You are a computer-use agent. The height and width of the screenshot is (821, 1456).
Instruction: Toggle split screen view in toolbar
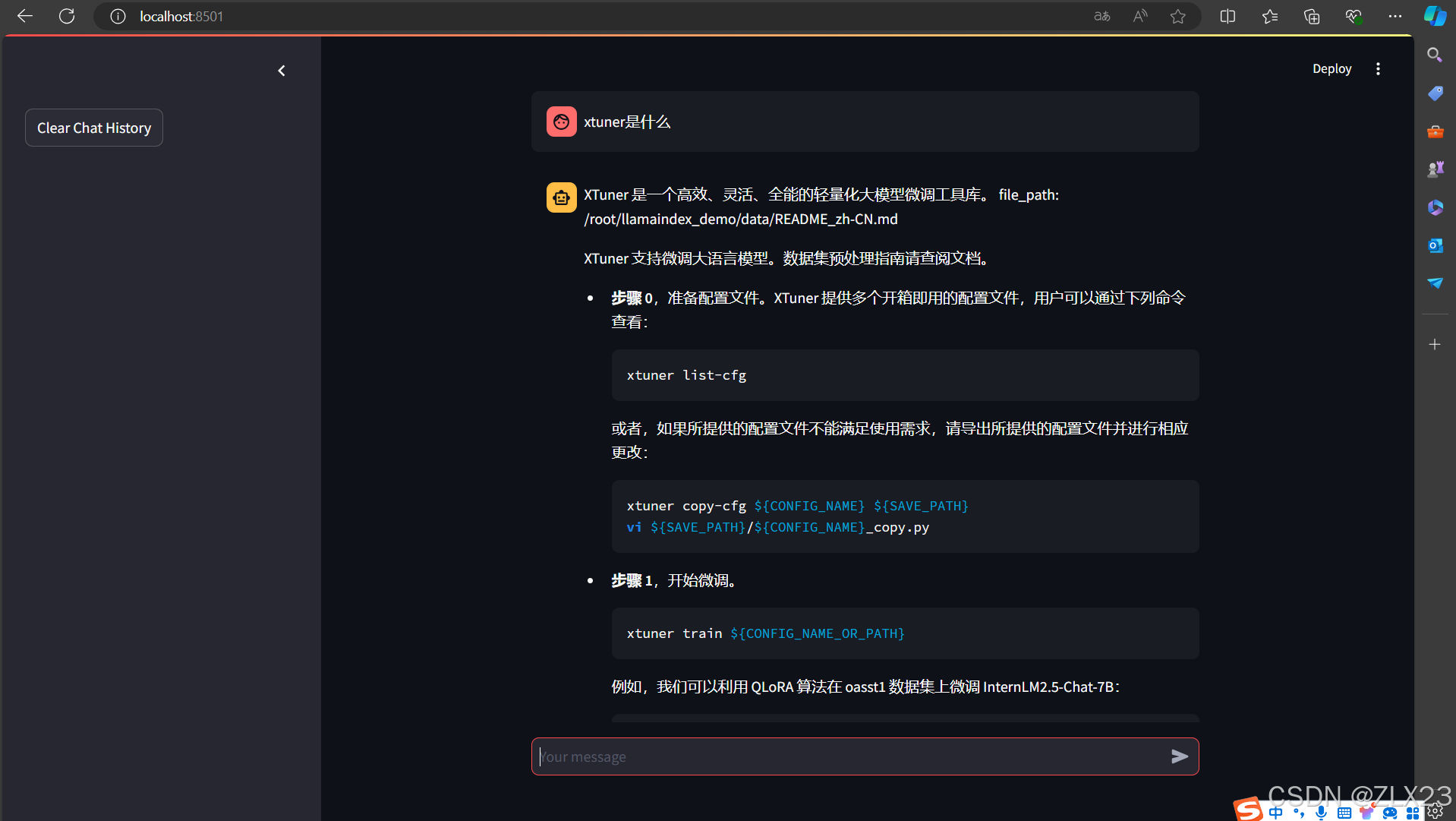[1228, 16]
